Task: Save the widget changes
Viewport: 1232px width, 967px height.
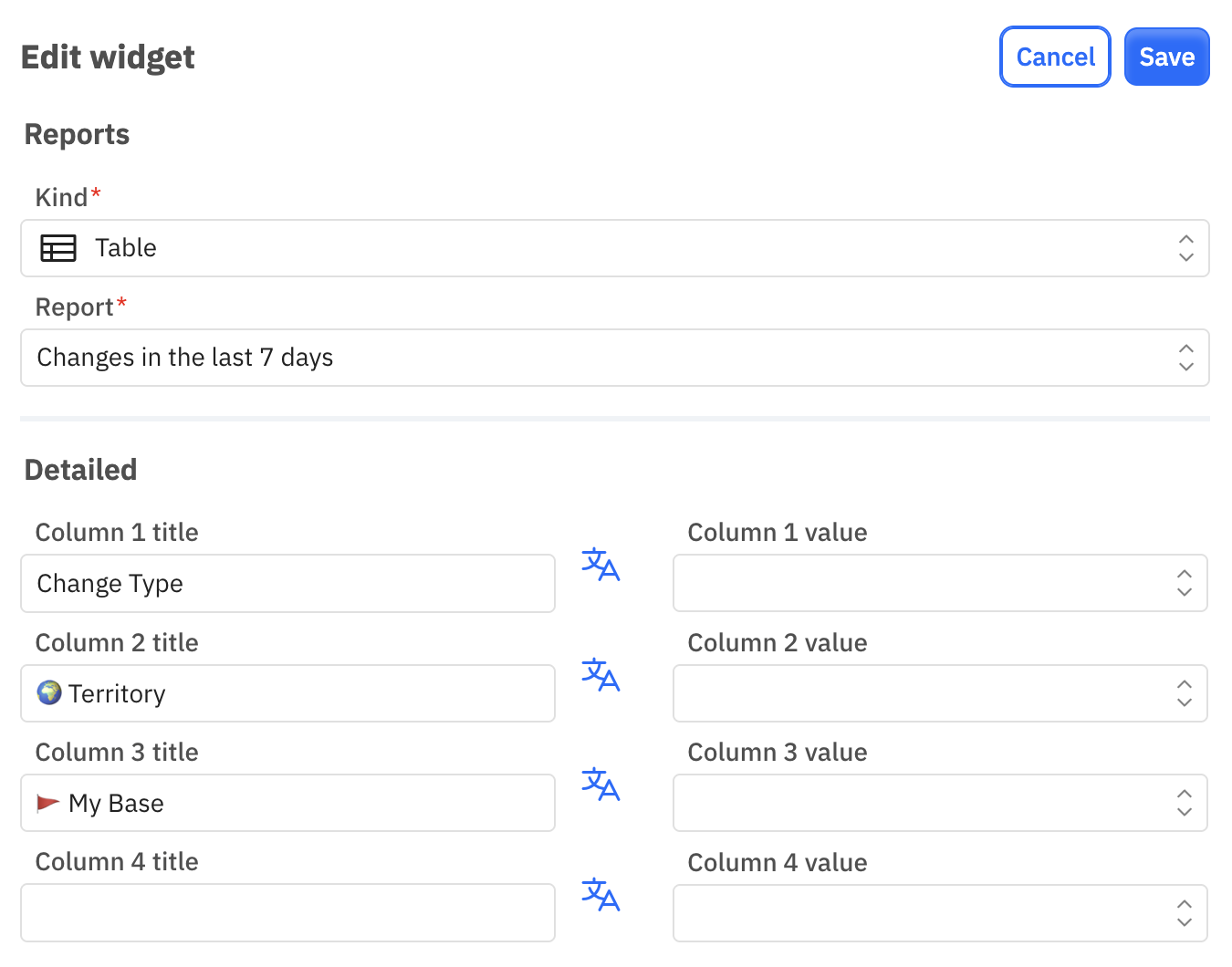Action: [1166, 57]
